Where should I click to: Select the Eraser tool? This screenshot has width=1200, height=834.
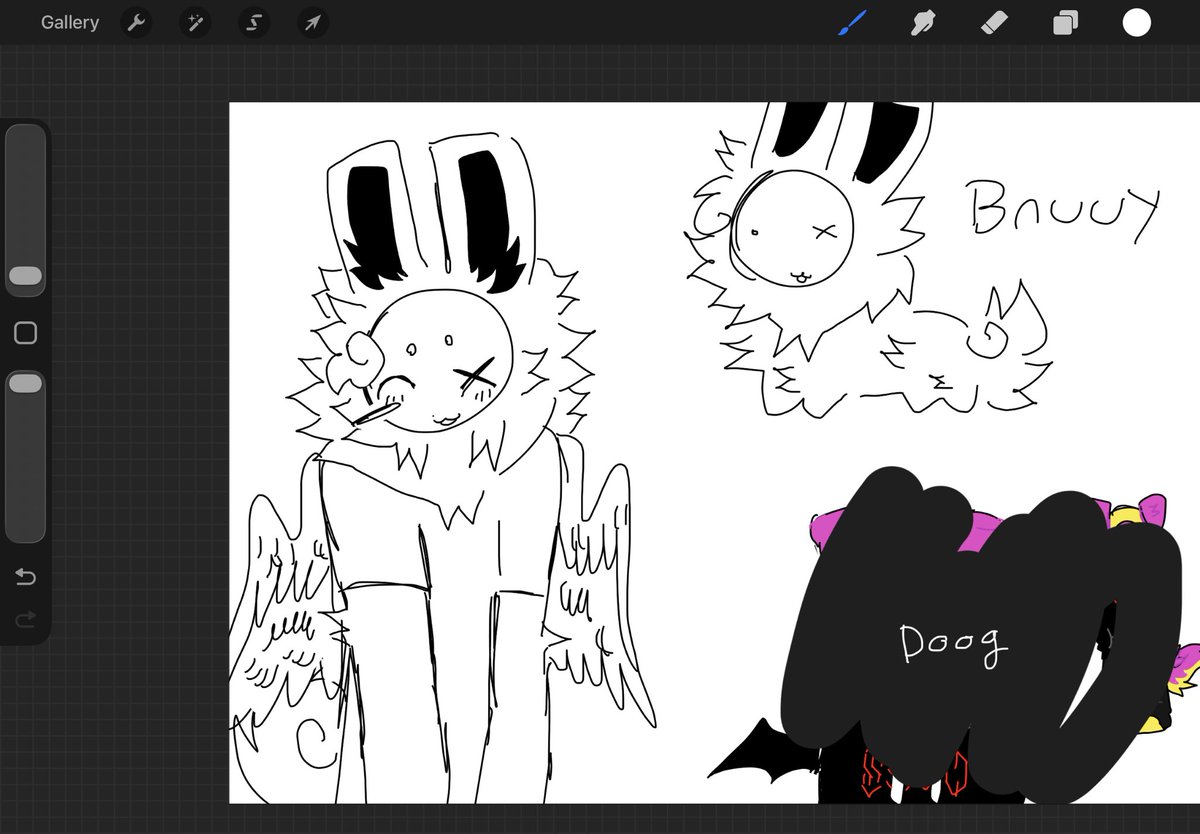click(x=994, y=23)
